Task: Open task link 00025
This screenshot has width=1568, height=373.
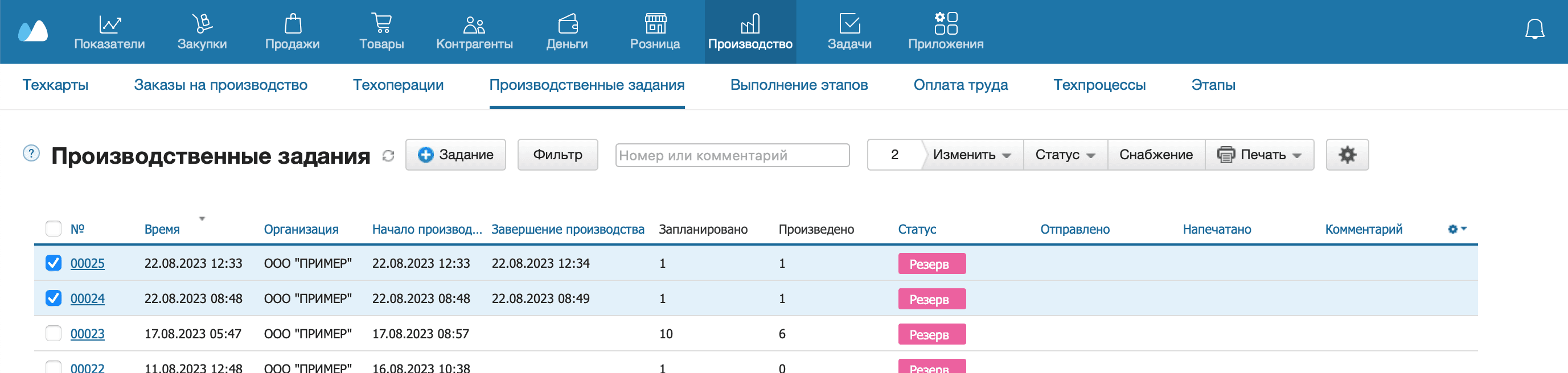Action: coord(88,263)
